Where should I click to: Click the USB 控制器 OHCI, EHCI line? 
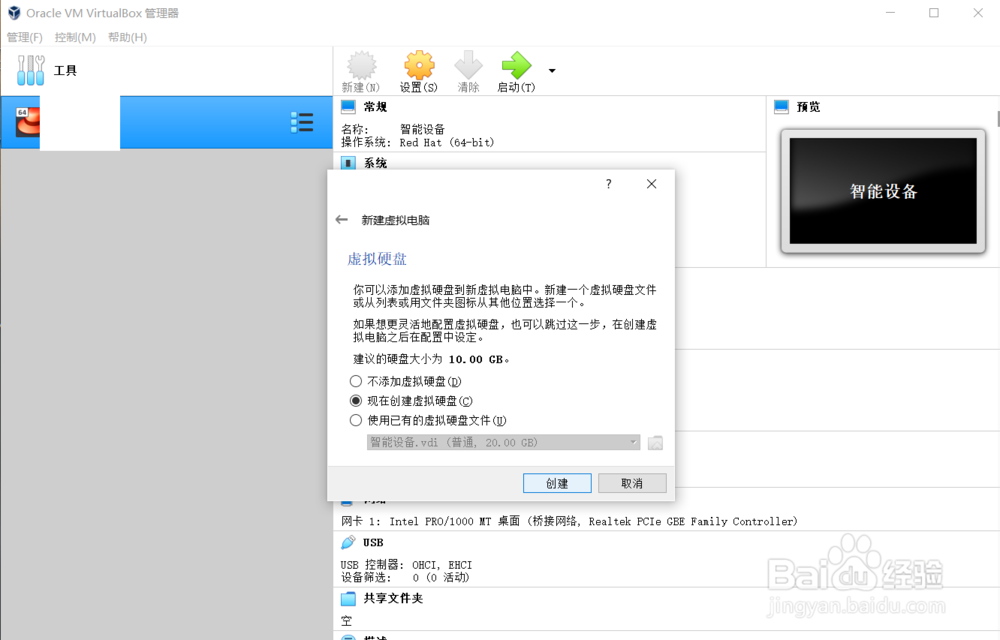(x=406, y=565)
